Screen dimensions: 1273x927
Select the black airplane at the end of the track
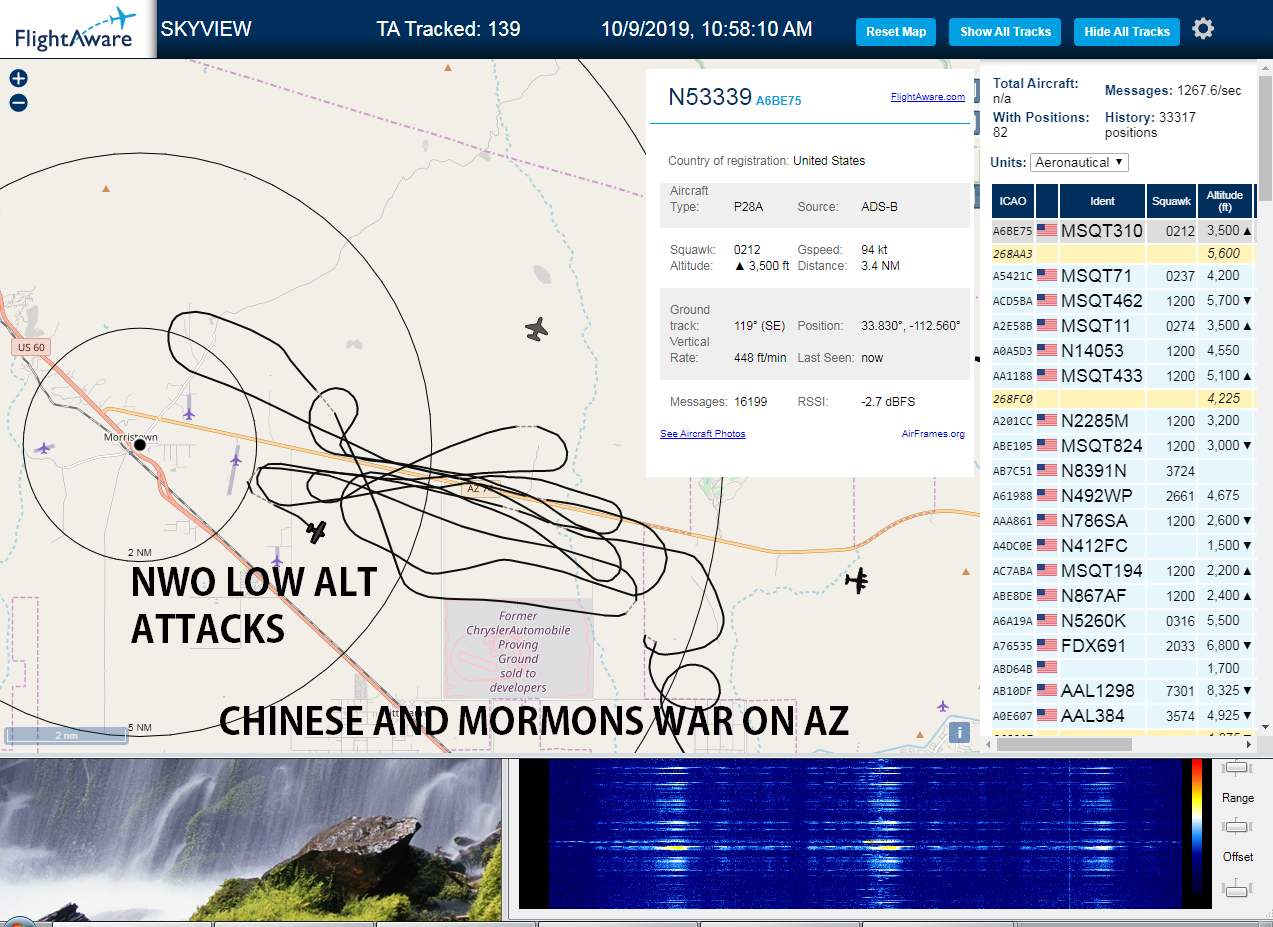coord(317,532)
